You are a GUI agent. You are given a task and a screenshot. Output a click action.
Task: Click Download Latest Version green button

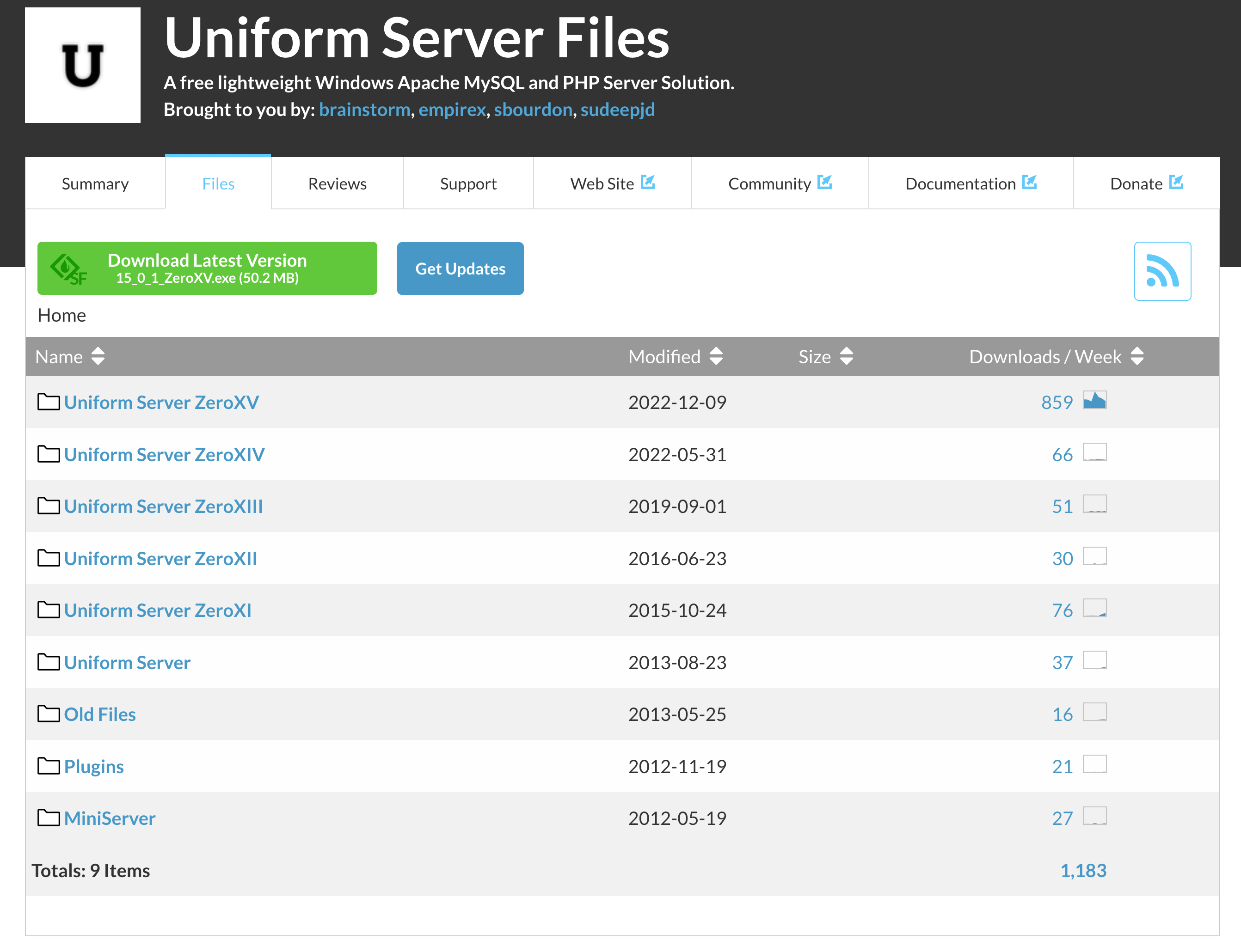207,268
